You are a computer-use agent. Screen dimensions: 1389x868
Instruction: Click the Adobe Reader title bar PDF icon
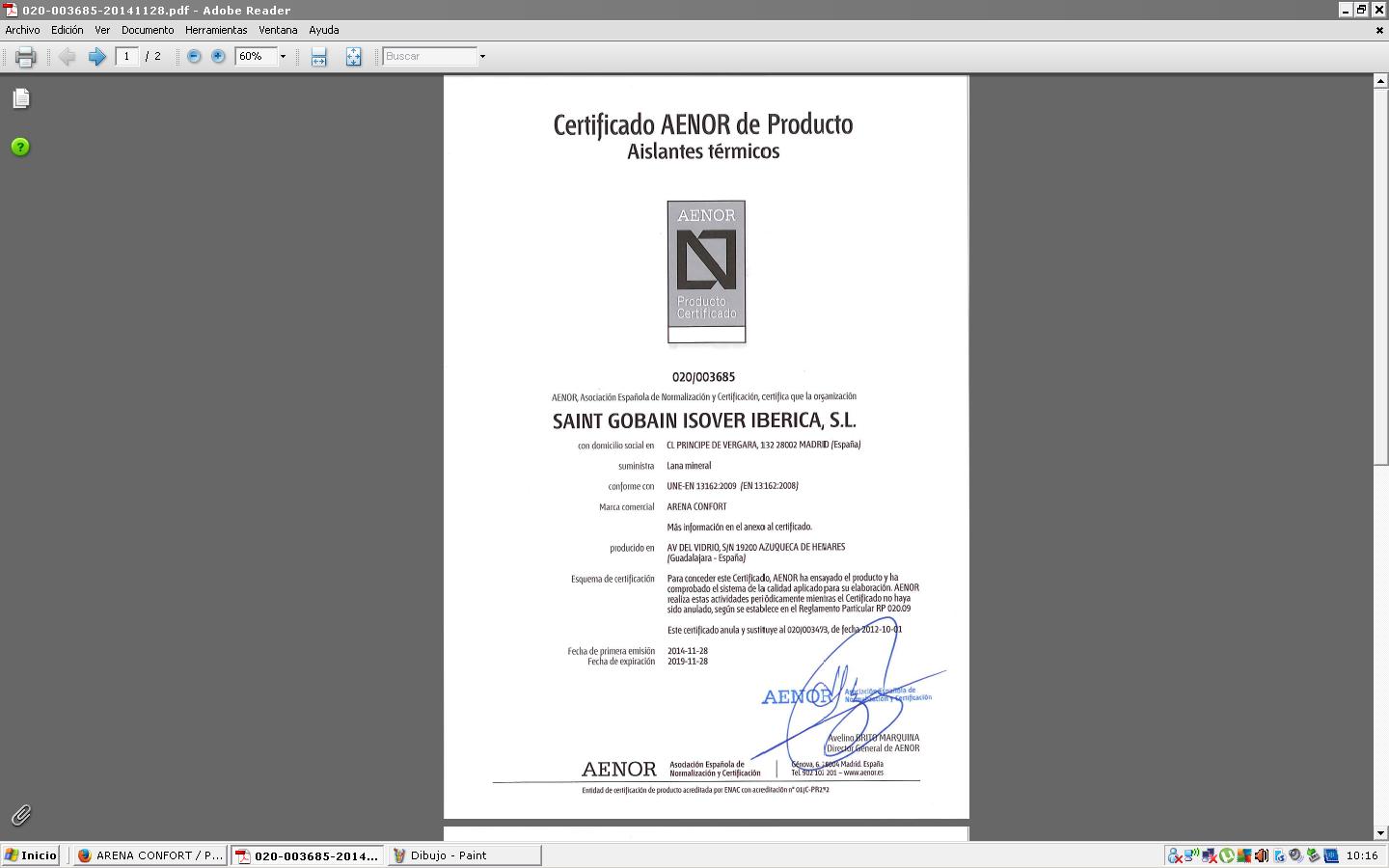(12, 10)
